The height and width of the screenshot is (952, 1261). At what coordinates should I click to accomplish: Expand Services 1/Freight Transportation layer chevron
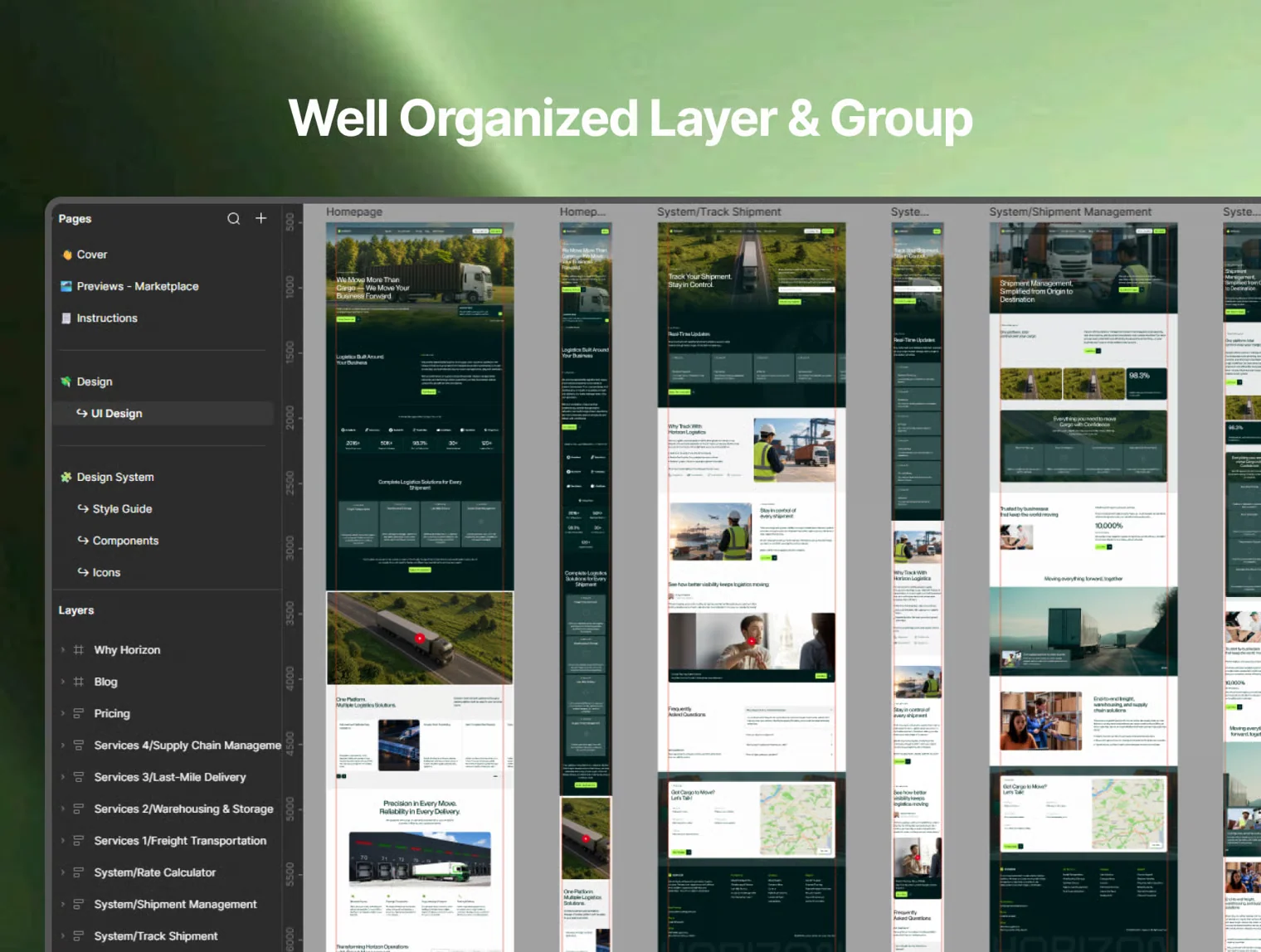(x=63, y=840)
